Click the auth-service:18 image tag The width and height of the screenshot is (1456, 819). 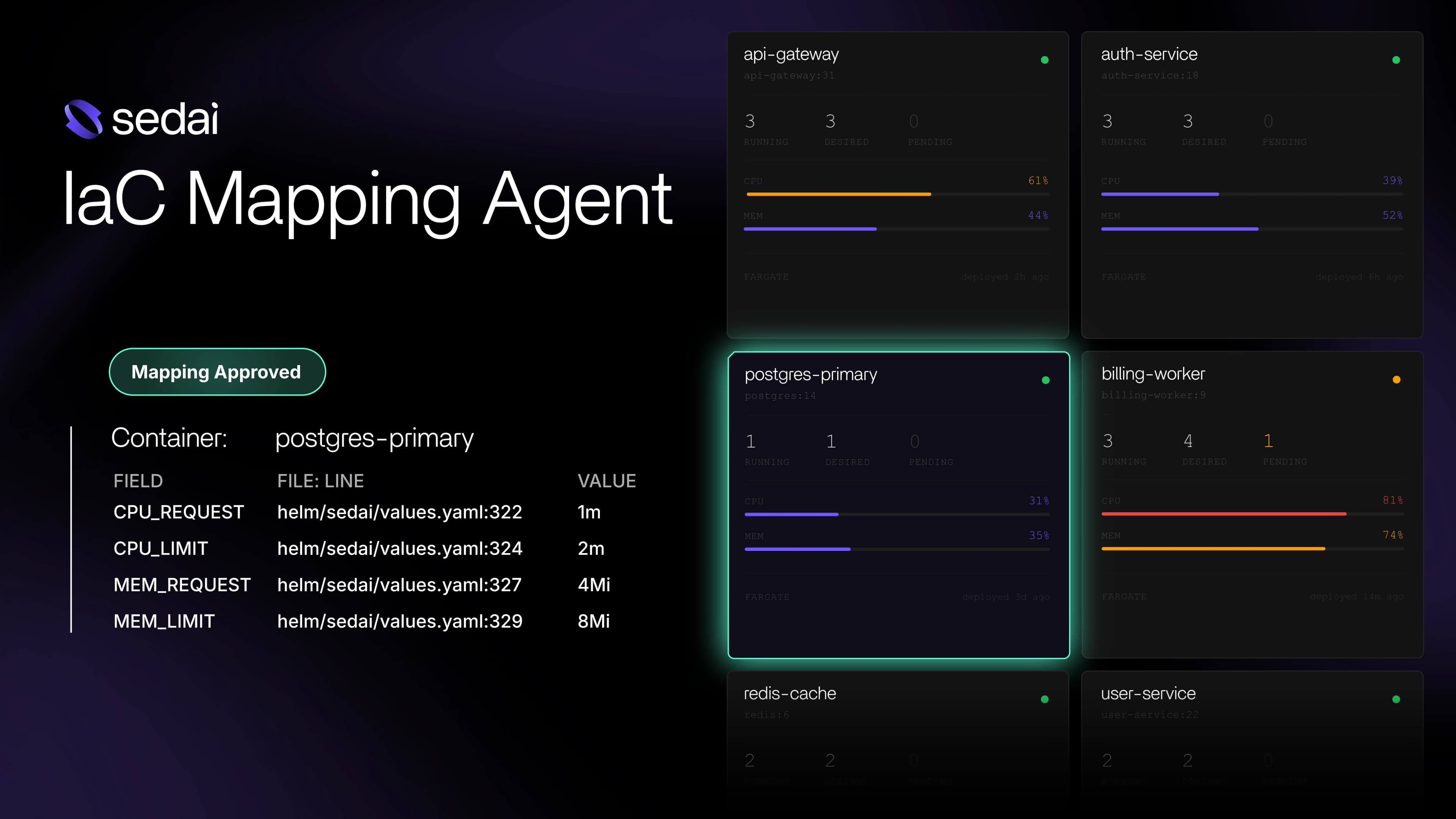[1150, 75]
